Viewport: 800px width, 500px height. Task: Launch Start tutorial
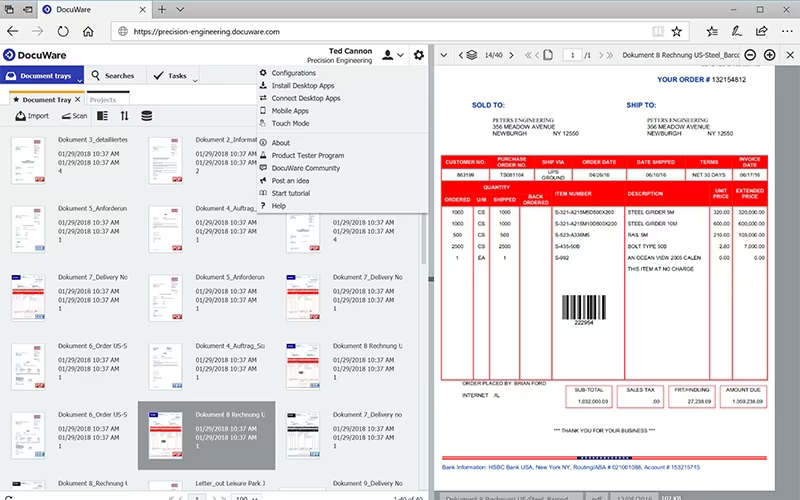[290, 193]
